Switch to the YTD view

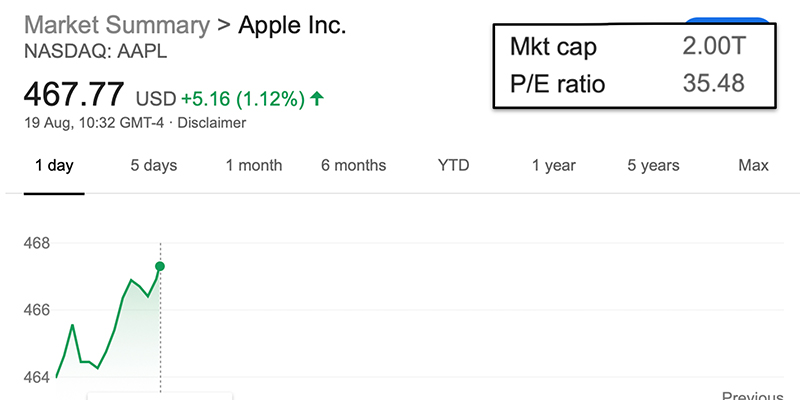click(453, 166)
